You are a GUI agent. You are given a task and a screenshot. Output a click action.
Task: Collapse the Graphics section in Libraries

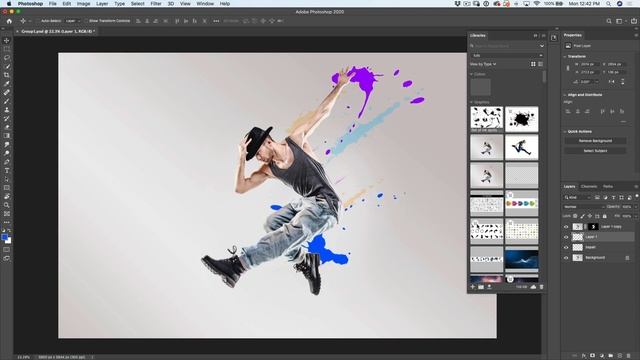[x=471, y=102]
